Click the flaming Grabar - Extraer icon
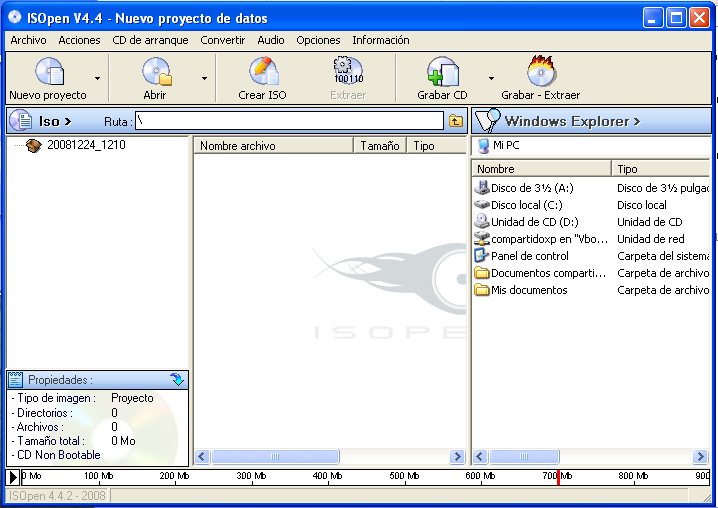 [x=541, y=71]
